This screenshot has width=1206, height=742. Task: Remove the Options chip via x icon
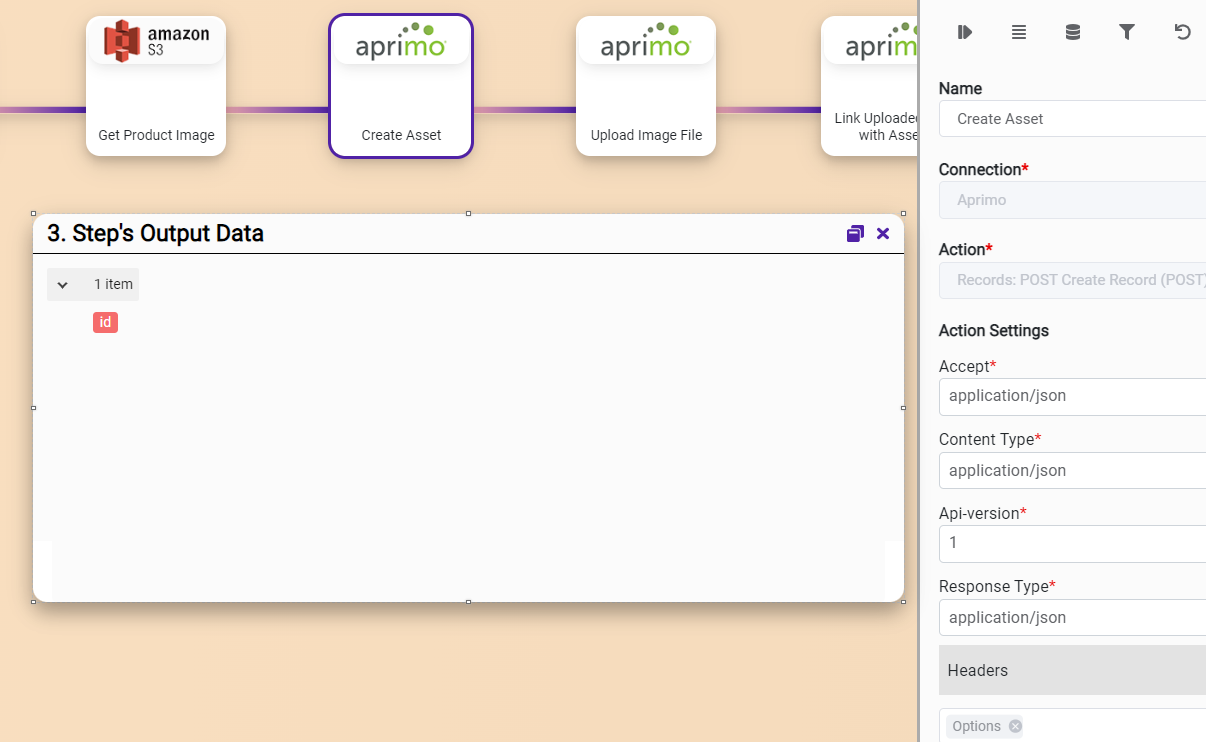click(1015, 726)
